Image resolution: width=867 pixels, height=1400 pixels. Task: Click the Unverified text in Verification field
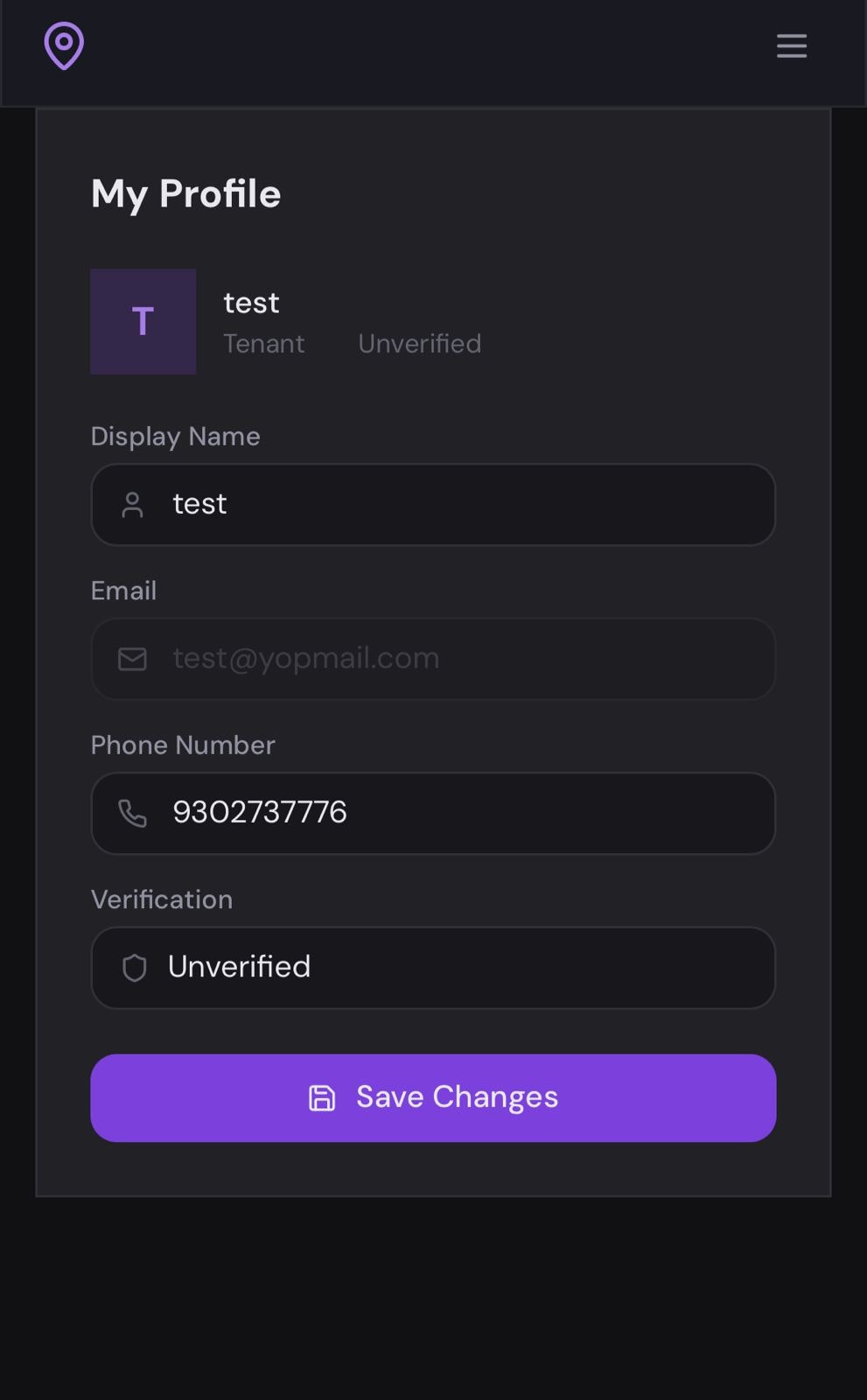239,967
